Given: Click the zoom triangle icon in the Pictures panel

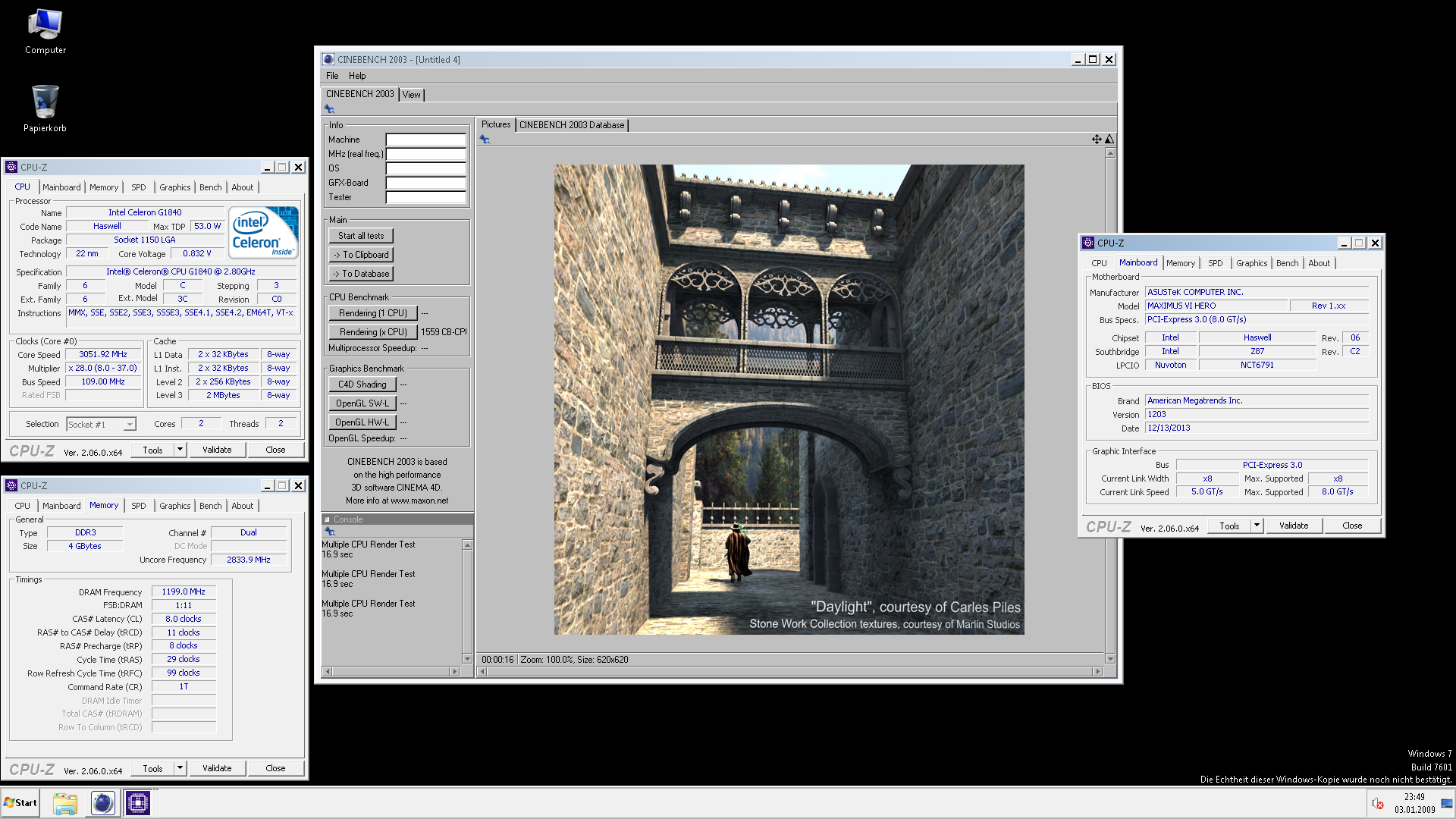Looking at the screenshot, I should pyautogui.click(x=1109, y=139).
